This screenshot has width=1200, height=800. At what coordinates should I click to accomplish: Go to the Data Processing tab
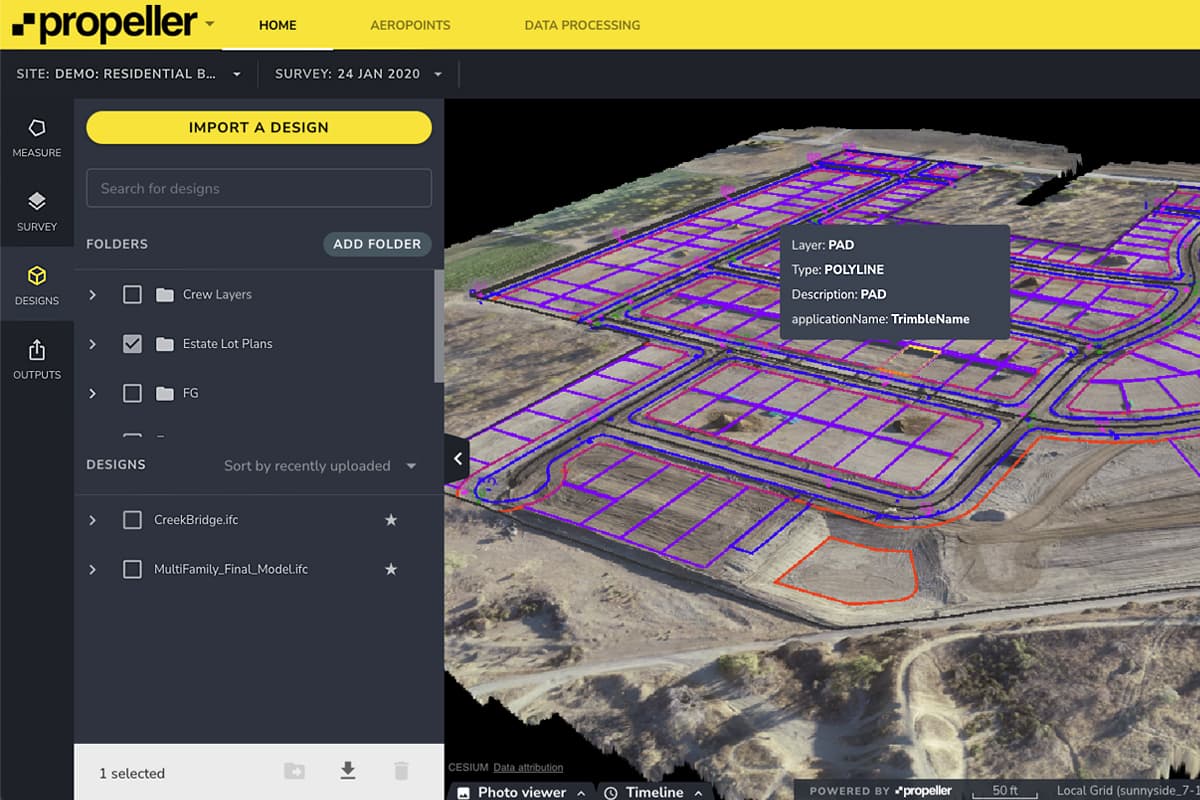582,25
